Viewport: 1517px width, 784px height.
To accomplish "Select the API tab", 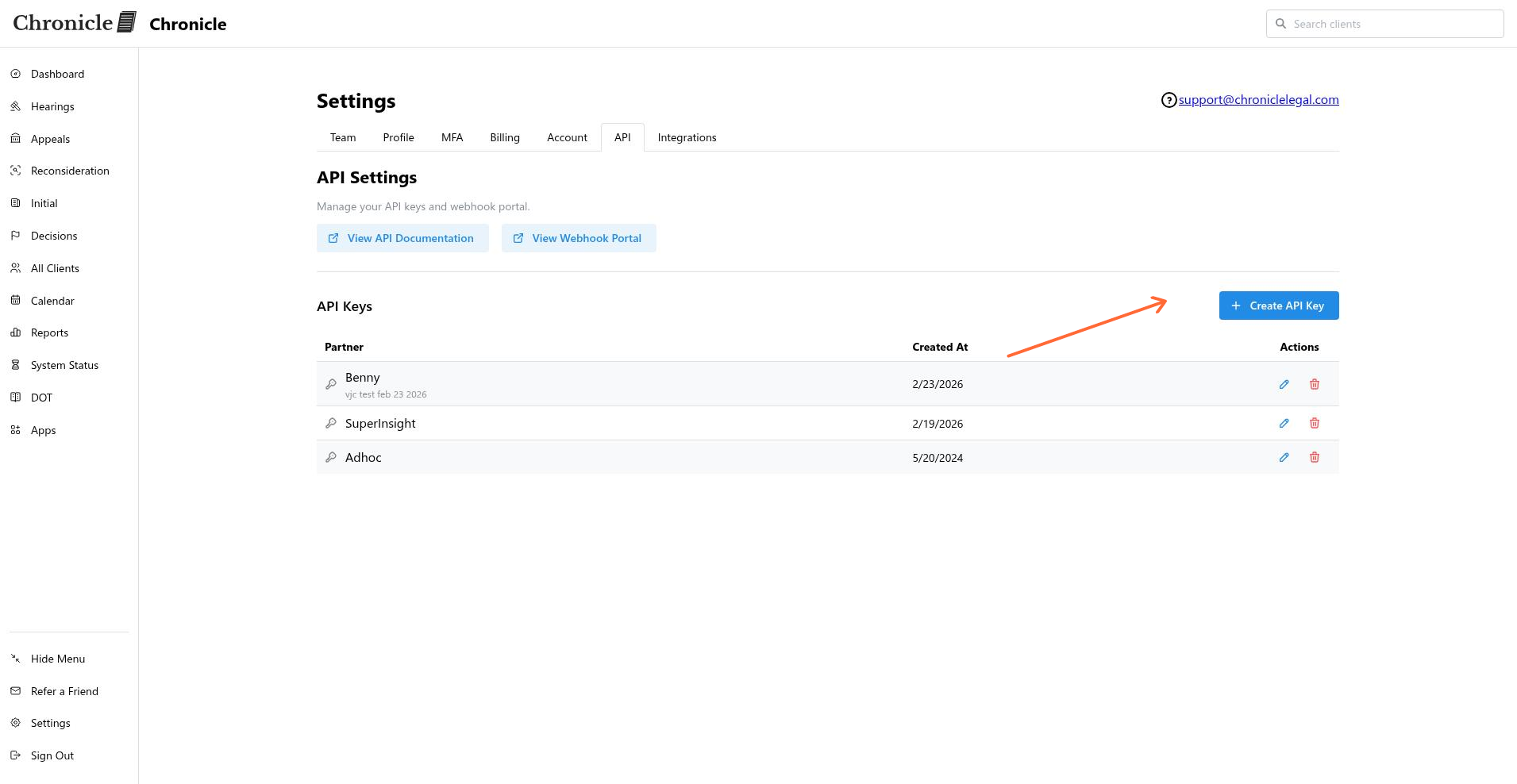I will [622, 137].
